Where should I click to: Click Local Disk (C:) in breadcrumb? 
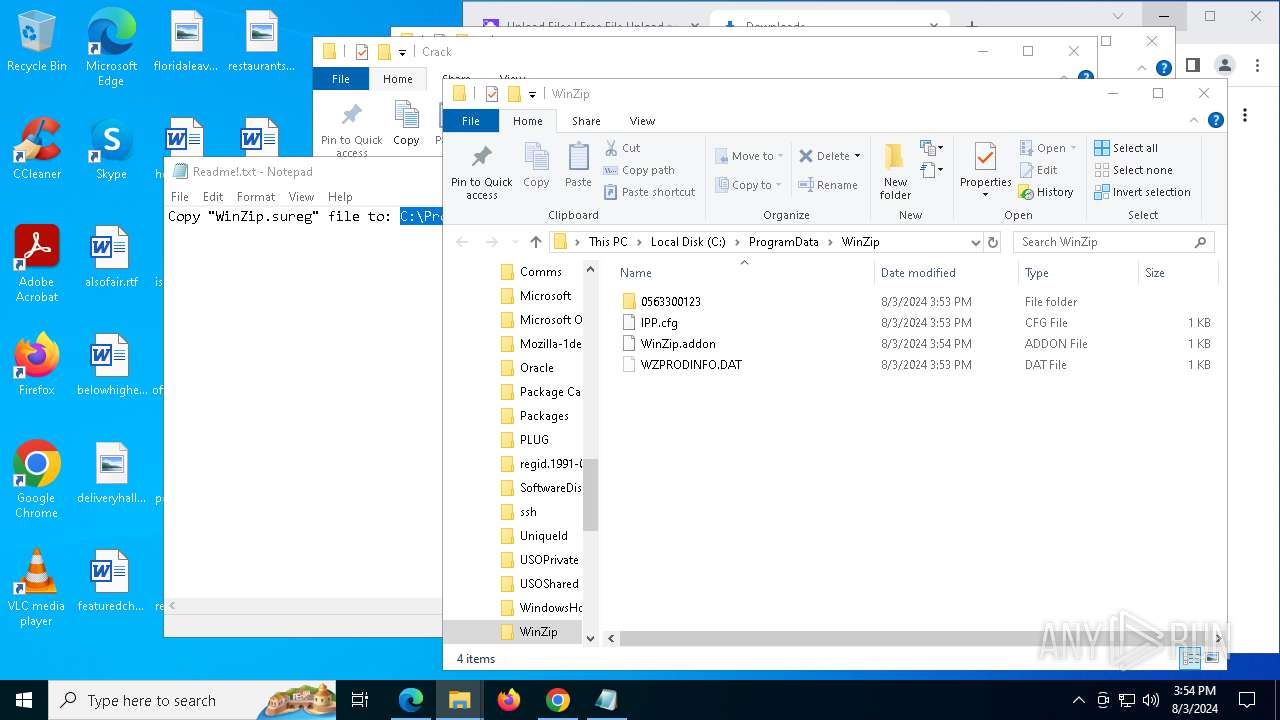(688, 242)
